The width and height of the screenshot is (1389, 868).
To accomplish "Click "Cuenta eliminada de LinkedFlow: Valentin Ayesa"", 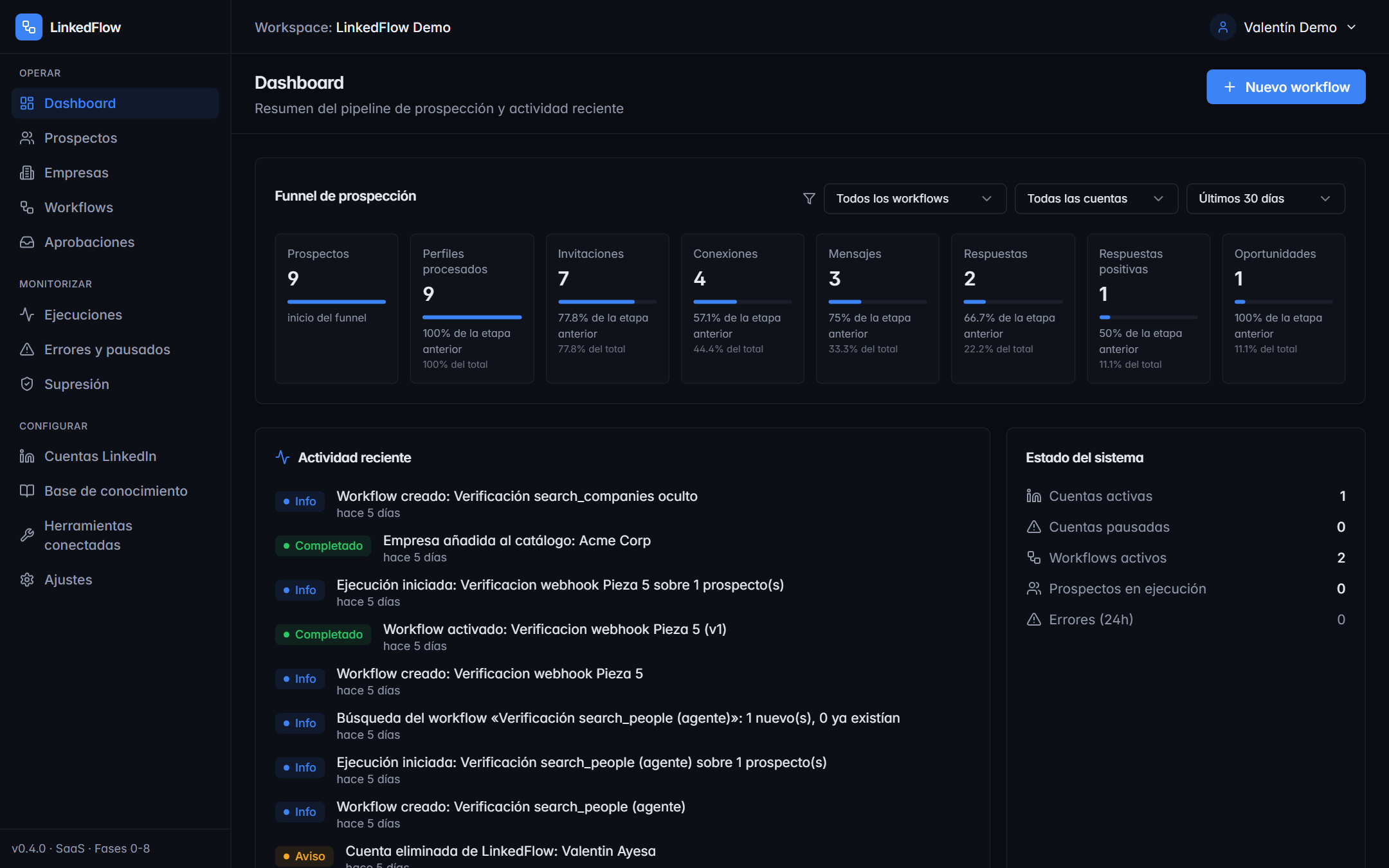I will click(500, 851).
